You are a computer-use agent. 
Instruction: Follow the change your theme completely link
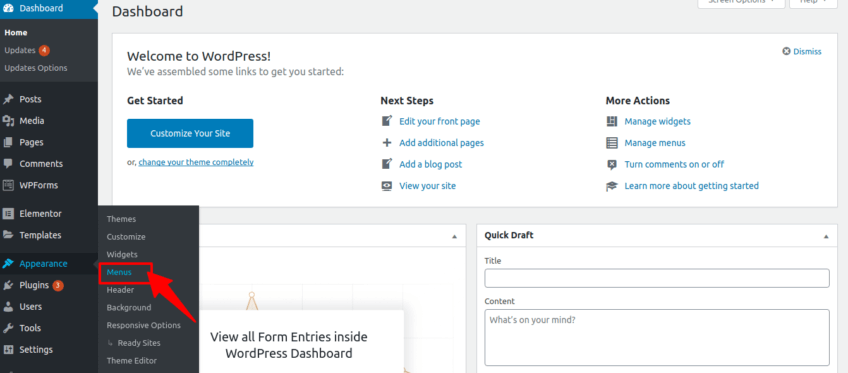click(x=196, y=162)
